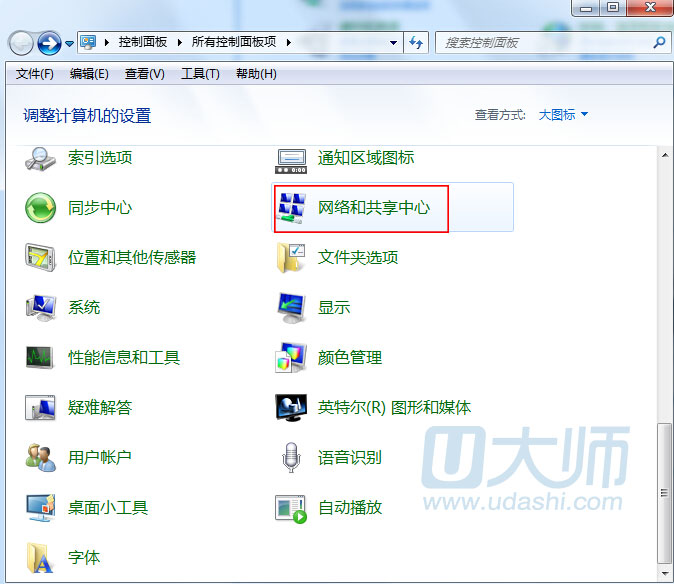Screen dimensions: 674x584
Task: Click in the 搜索控制面板 search box
Action: click(x=545, y=43)
